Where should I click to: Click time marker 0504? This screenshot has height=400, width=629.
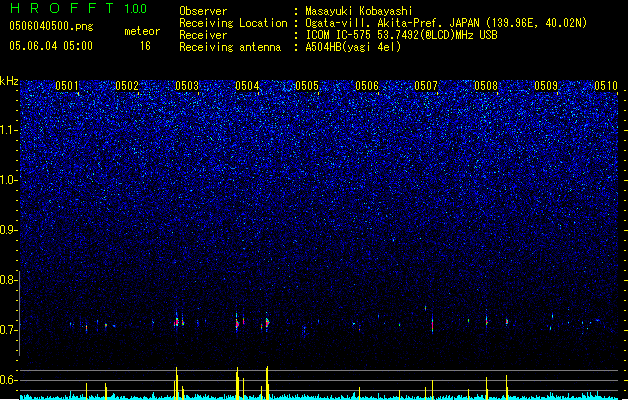click(247, 86)
